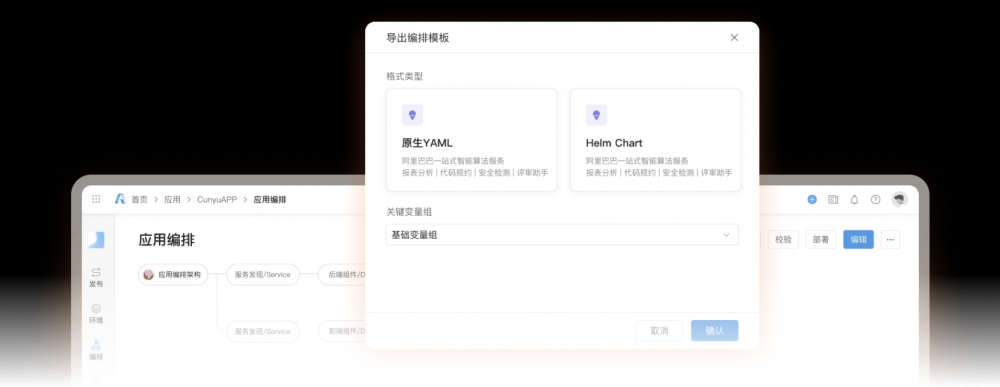Viewport: 1000px width, 387px height.
Task: Open 编排 in the sidebar
Action: 96,350
